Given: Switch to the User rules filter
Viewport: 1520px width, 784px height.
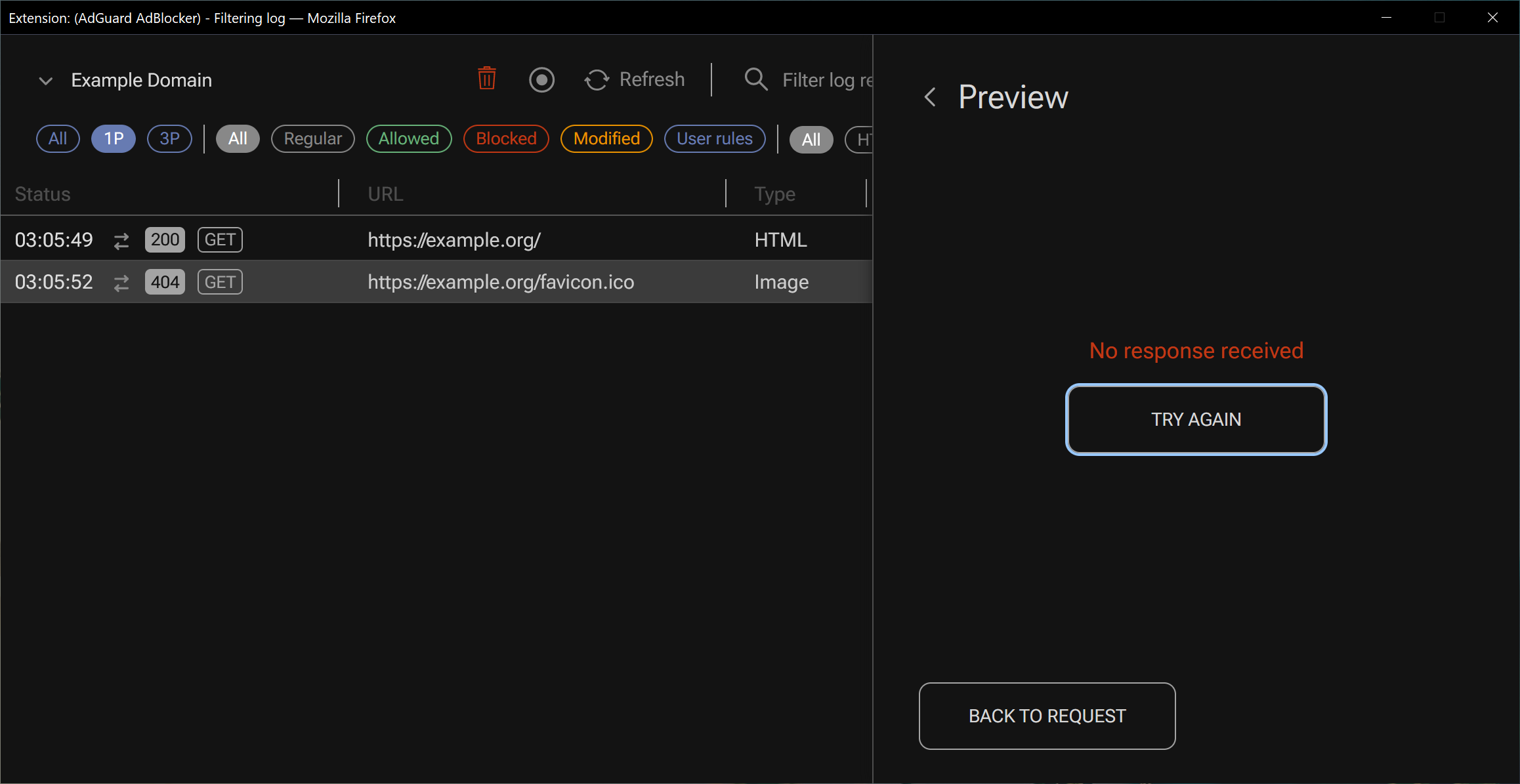Looking at the screenshot, I should pyautogui.click(x=715, y=138).
